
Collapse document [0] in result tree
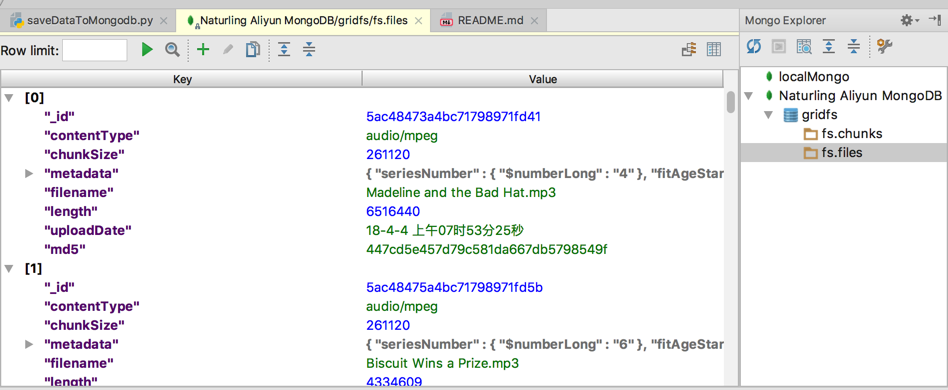tap(10, 97)
